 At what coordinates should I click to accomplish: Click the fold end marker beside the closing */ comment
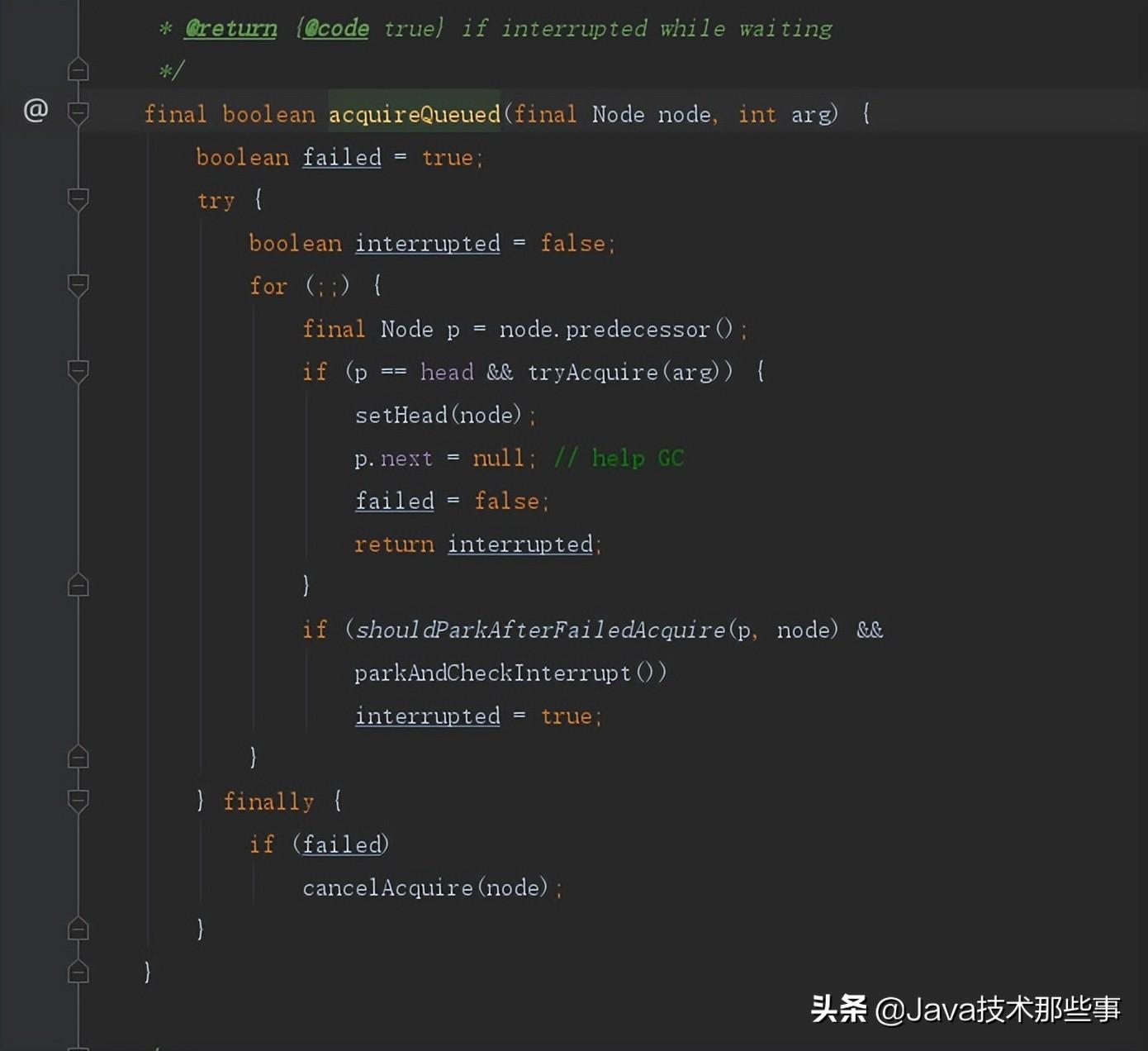(x=78, y=69)
